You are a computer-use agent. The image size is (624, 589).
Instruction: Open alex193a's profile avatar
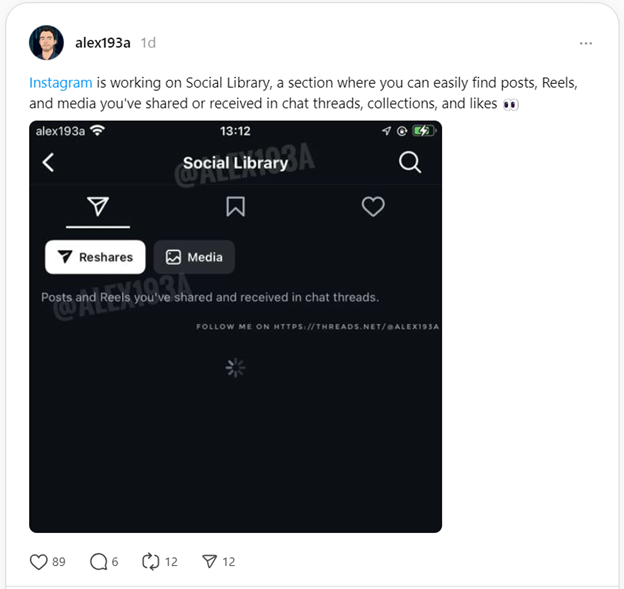[x=46, y=43]
